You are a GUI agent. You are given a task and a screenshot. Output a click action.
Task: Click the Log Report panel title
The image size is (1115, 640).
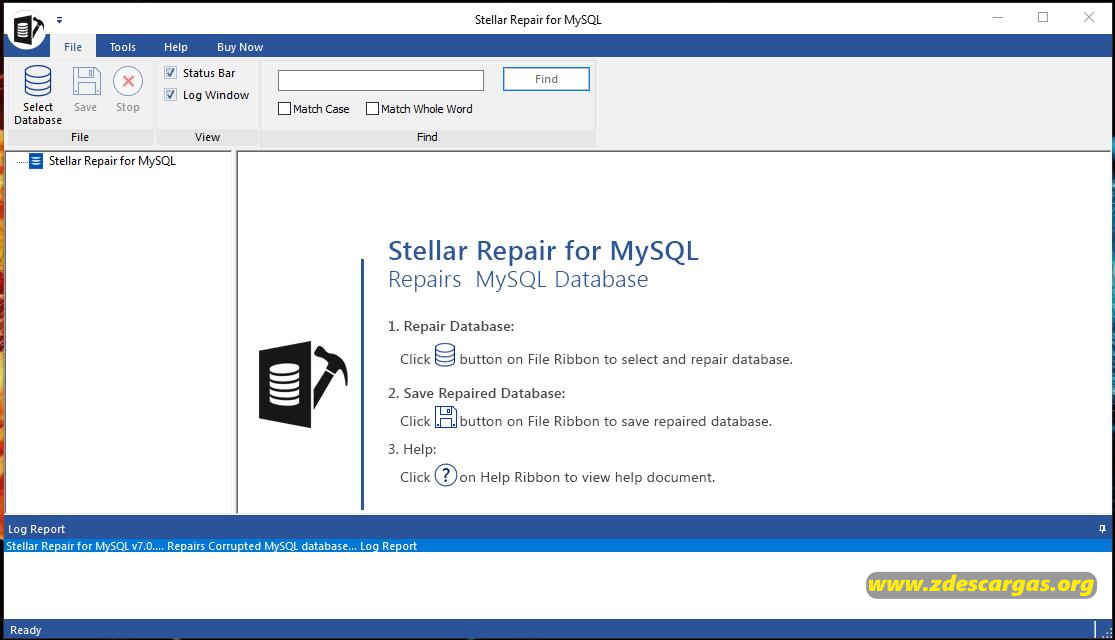click(36, 529)
